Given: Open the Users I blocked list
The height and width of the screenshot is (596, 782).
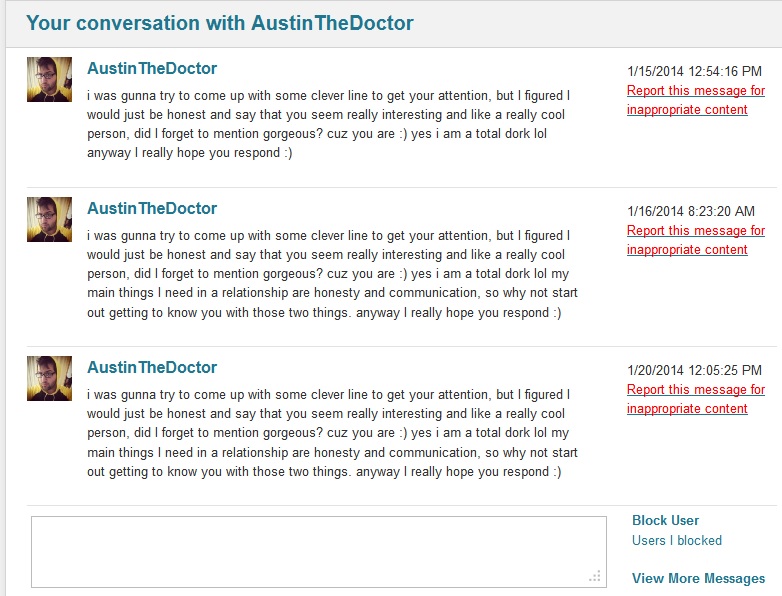Looking at the screenshot, I should [677, 541].
